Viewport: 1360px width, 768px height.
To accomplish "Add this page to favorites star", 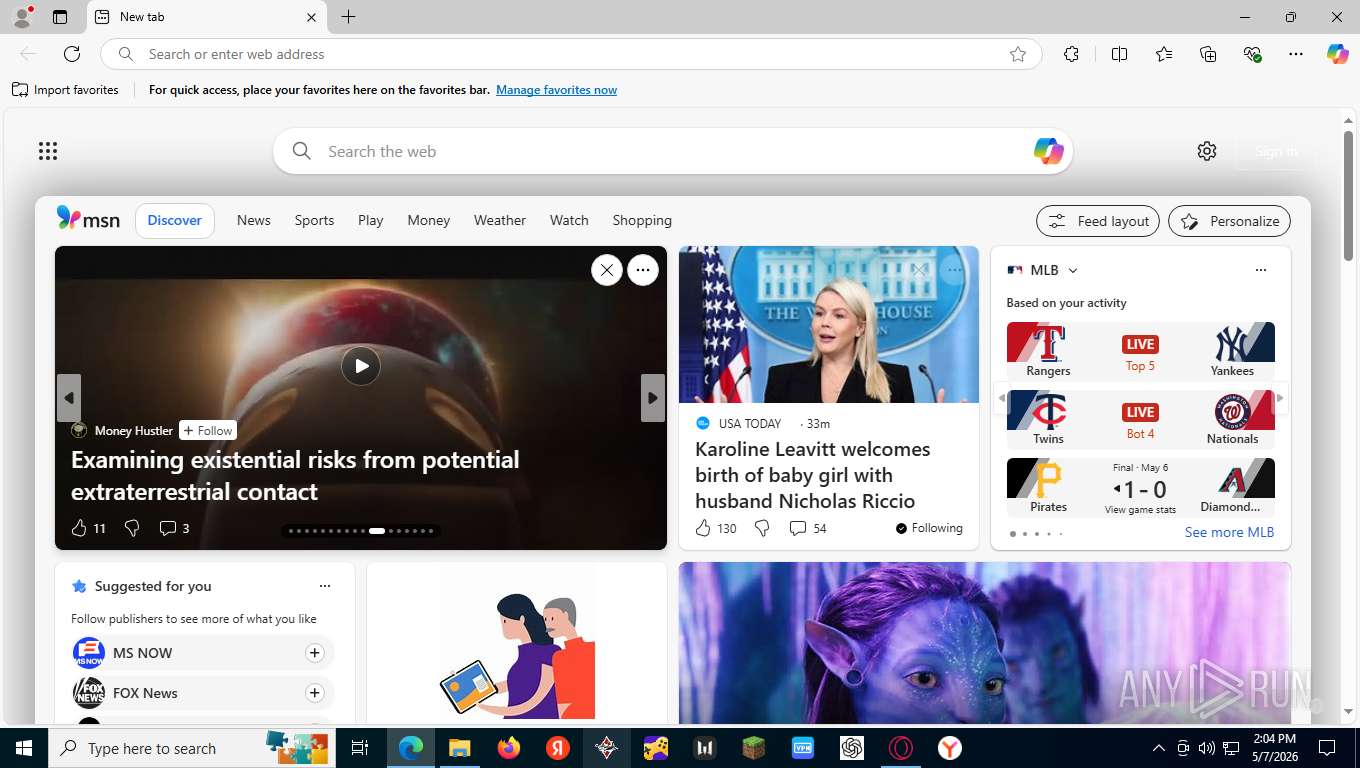I will point(1018,54).
